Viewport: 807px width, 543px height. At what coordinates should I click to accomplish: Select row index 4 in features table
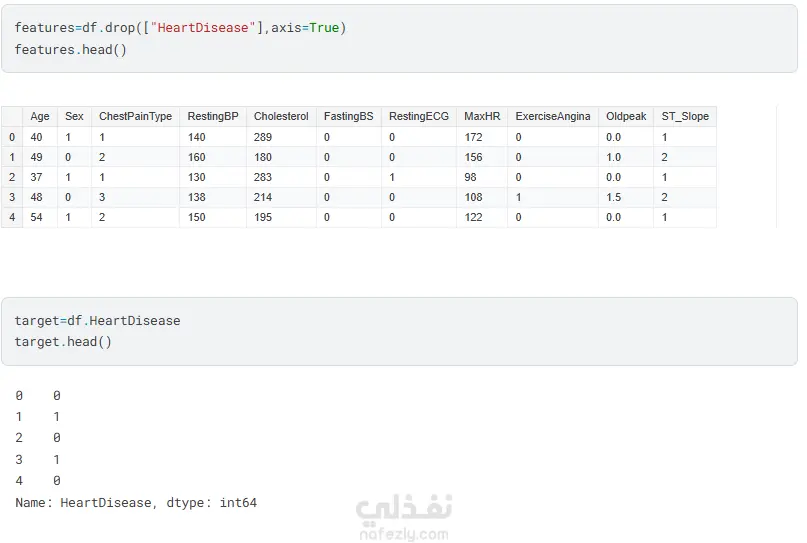click(12, 217)
